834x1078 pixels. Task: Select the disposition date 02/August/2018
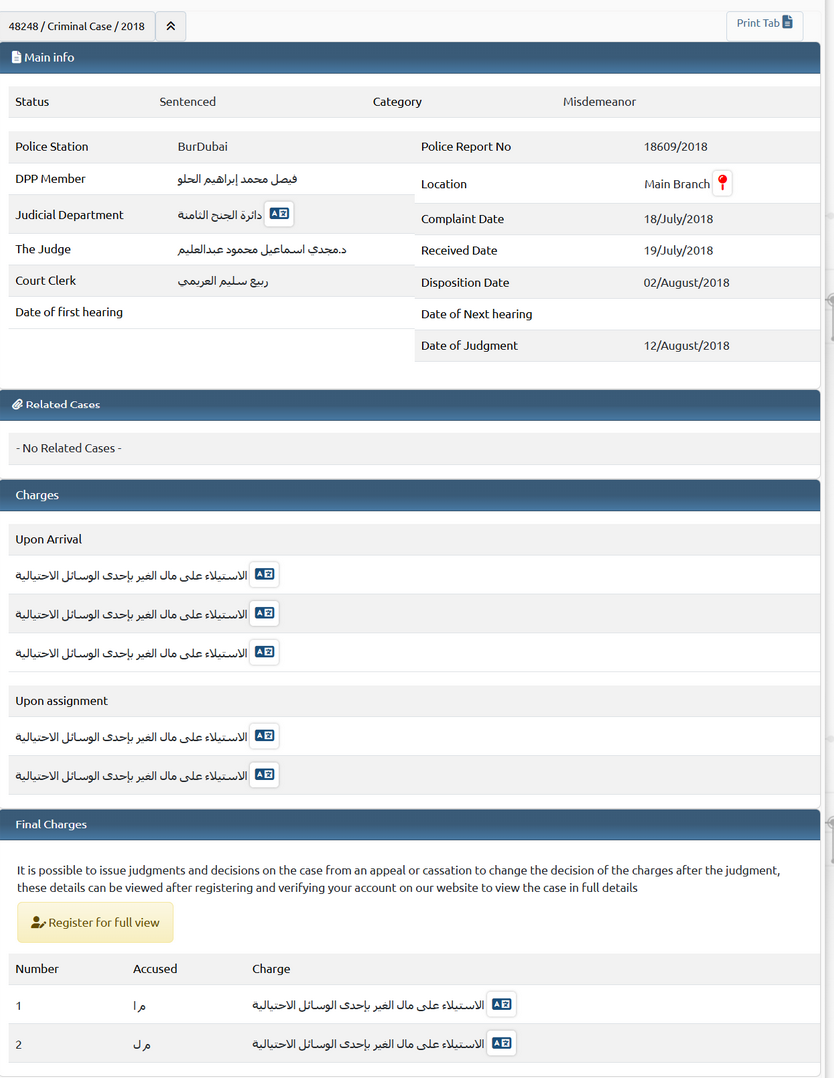[686, 283]
